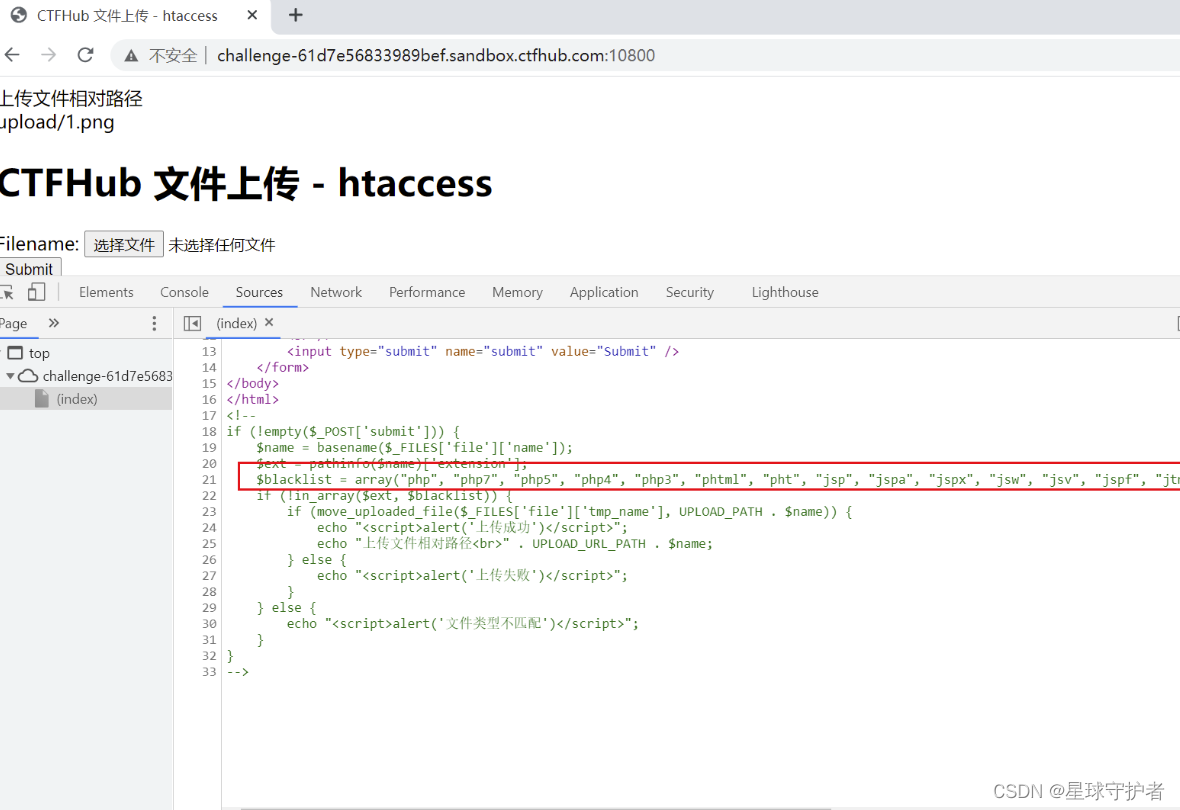The image size is (1180, 810).
Task: Click the not-secure warning triangle icon
Action: pyautogui.click(x=131, y=56)
